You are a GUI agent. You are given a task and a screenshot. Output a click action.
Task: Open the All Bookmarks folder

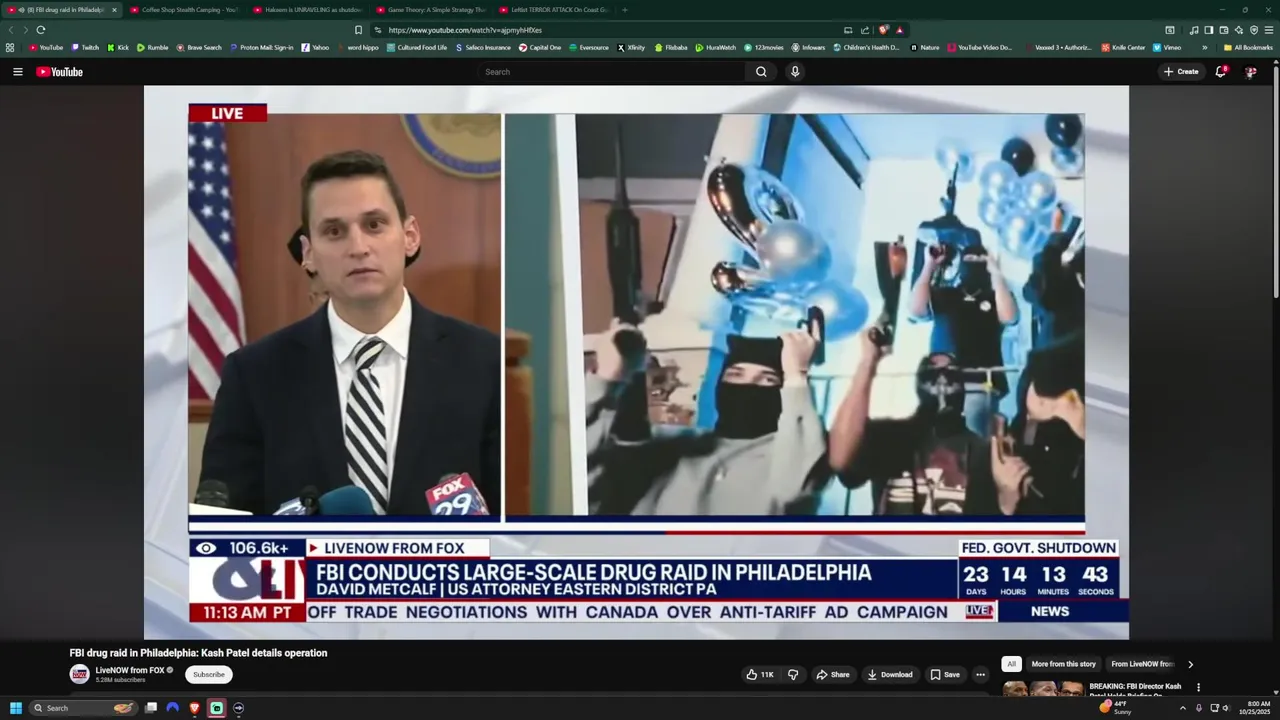tap(1248, 47)
